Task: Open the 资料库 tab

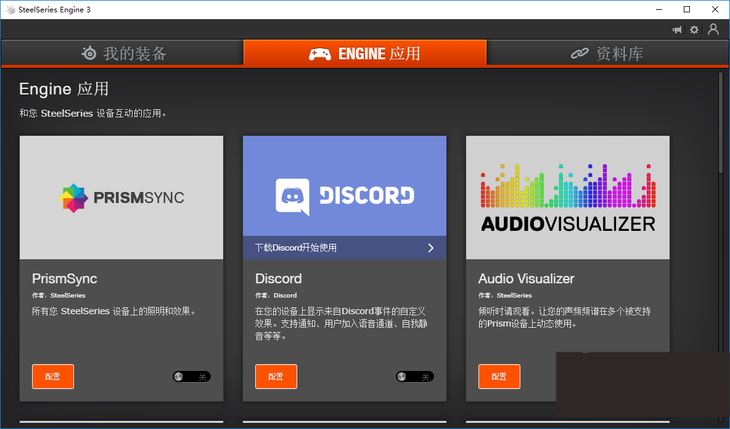Action: (608, 54)
